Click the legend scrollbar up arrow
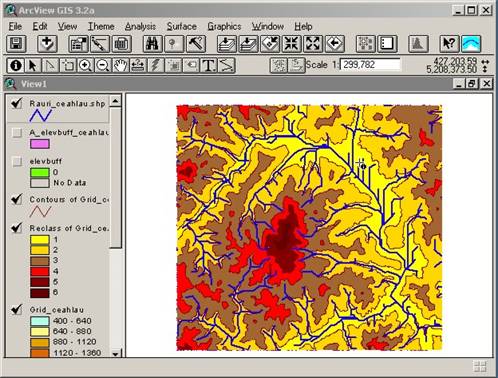 [x=115, y=100]
